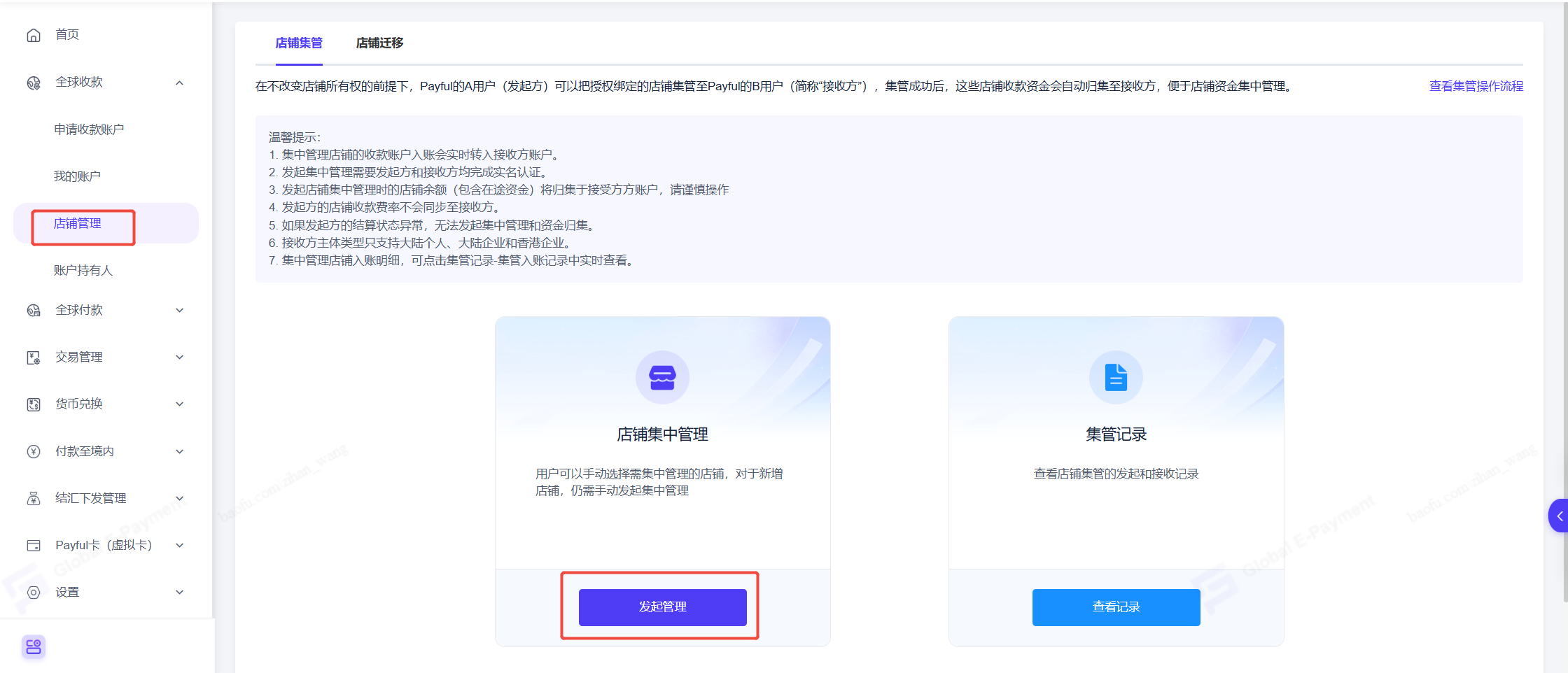Click the globe icon beside 全球收款
The width and height of the screenshot is (1568, 673).
(34, 83)
